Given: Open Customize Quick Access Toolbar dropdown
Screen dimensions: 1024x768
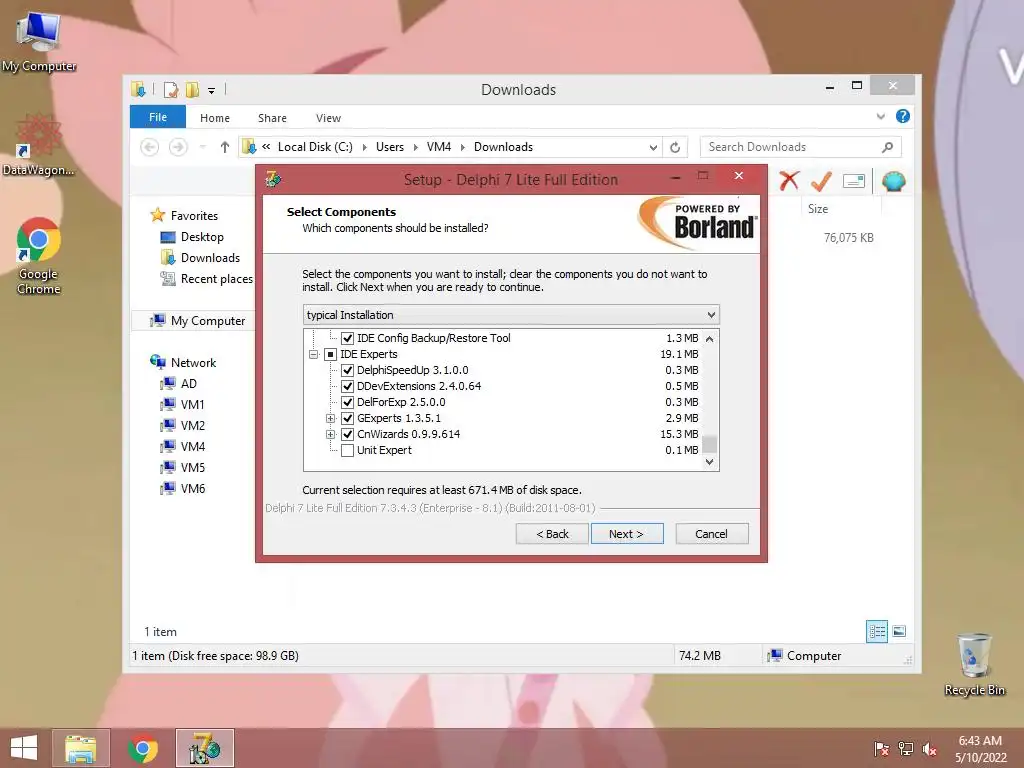Looking at the screenshot, I should tap(212, 91).
